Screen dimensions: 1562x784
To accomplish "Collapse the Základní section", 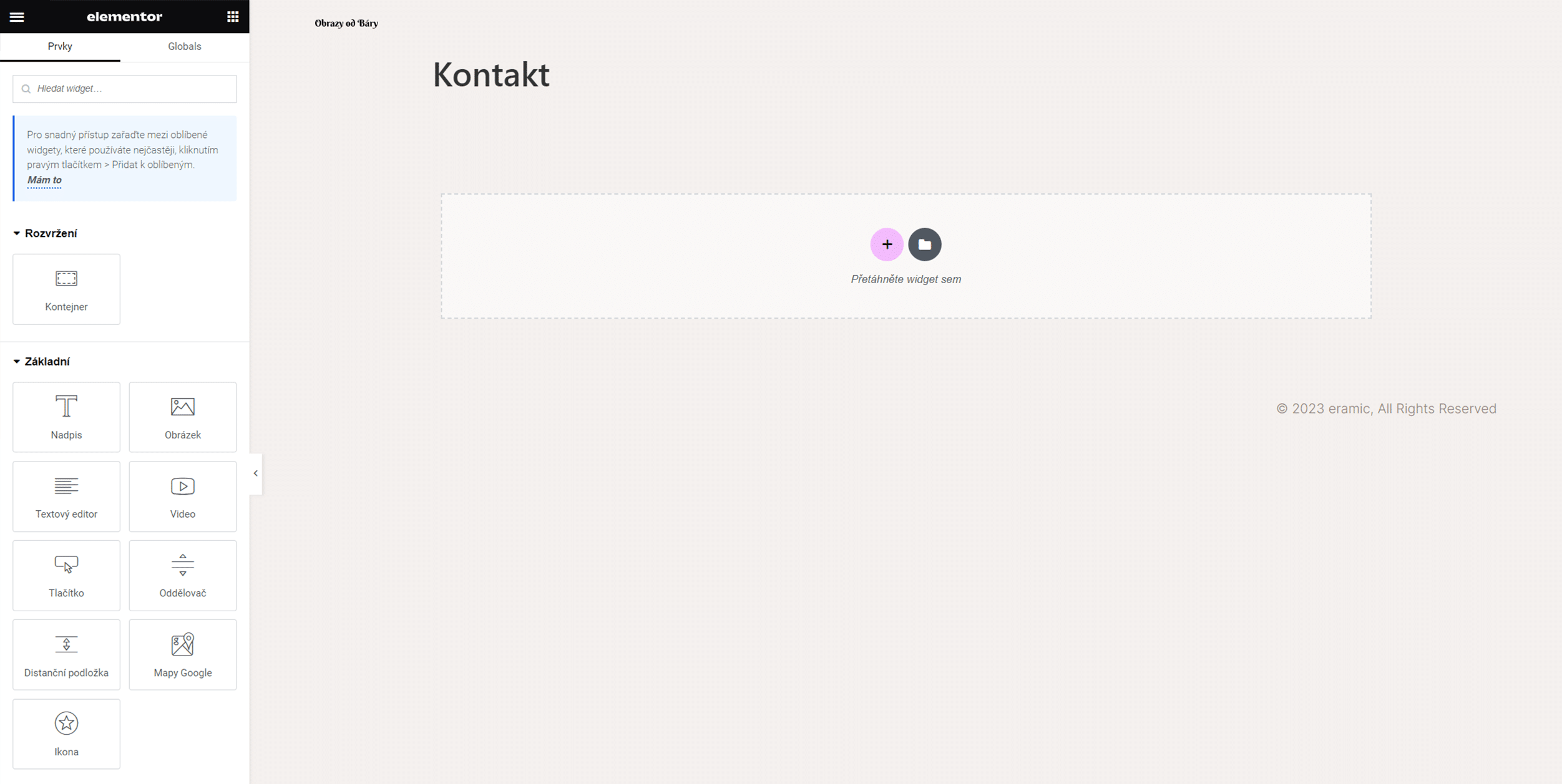I will pyautogui.click(x=42, y=362).
